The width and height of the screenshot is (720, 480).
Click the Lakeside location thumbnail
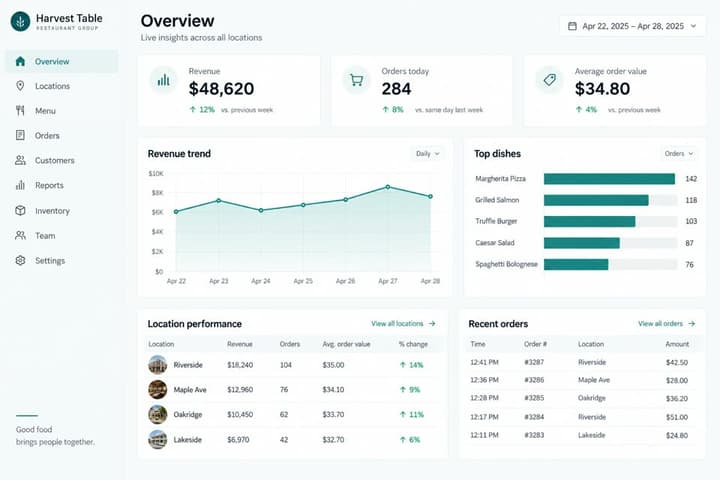pos(158,440)
